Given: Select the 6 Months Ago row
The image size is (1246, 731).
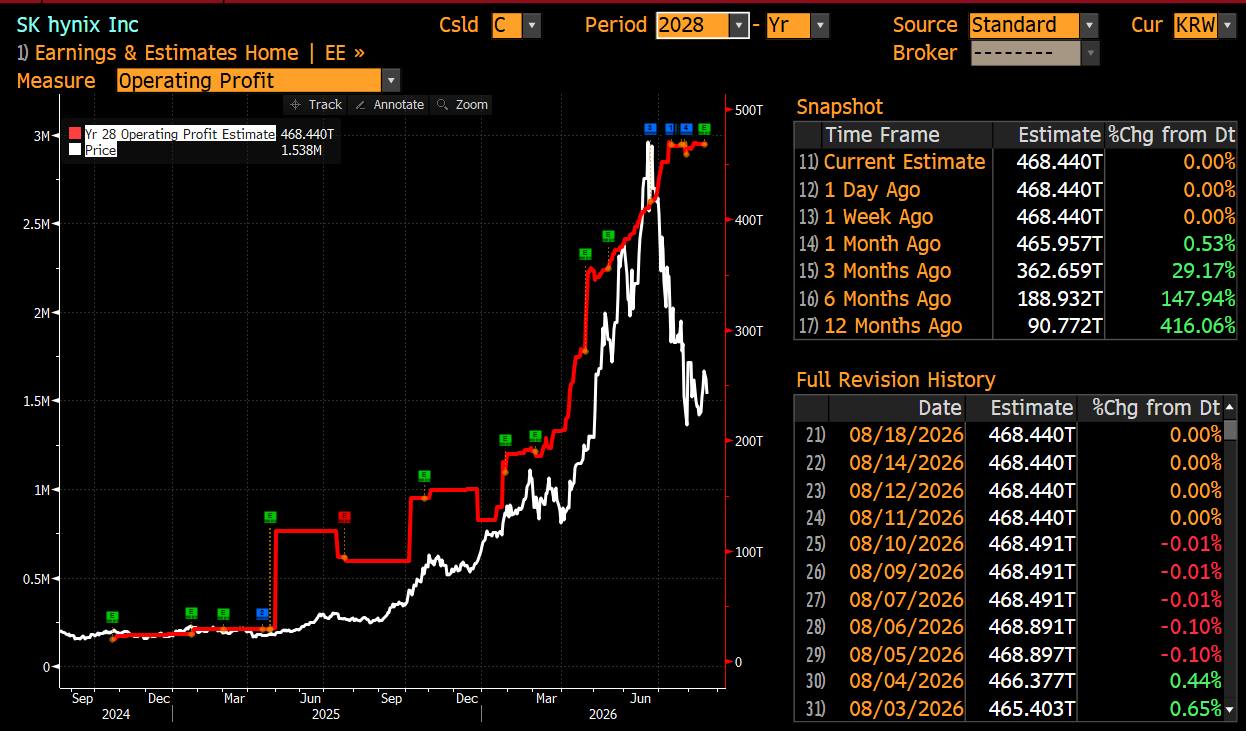Looking at the screenshot, I should click(1015, 299).
